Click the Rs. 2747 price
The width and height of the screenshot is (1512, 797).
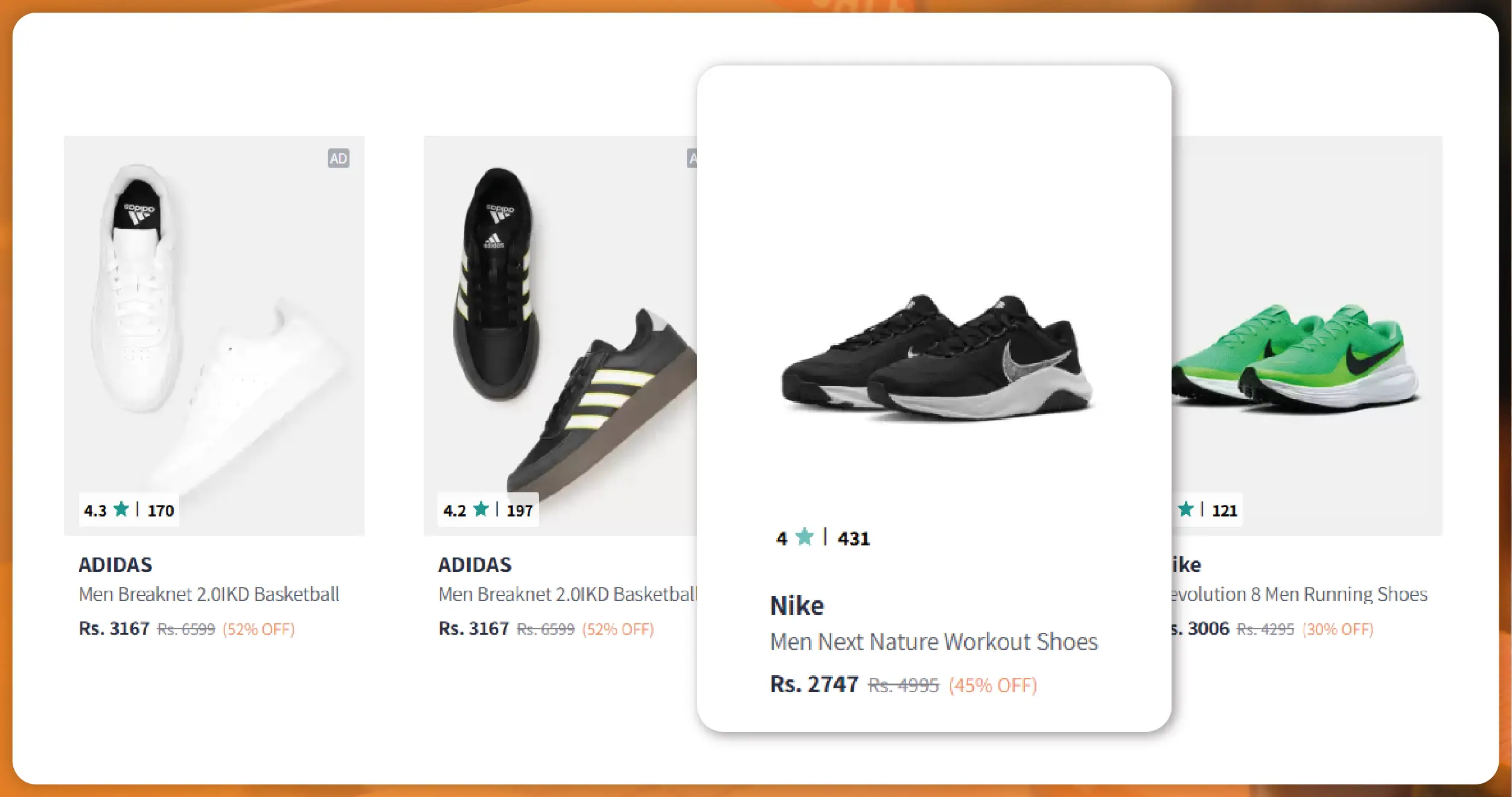click(814, 685)
